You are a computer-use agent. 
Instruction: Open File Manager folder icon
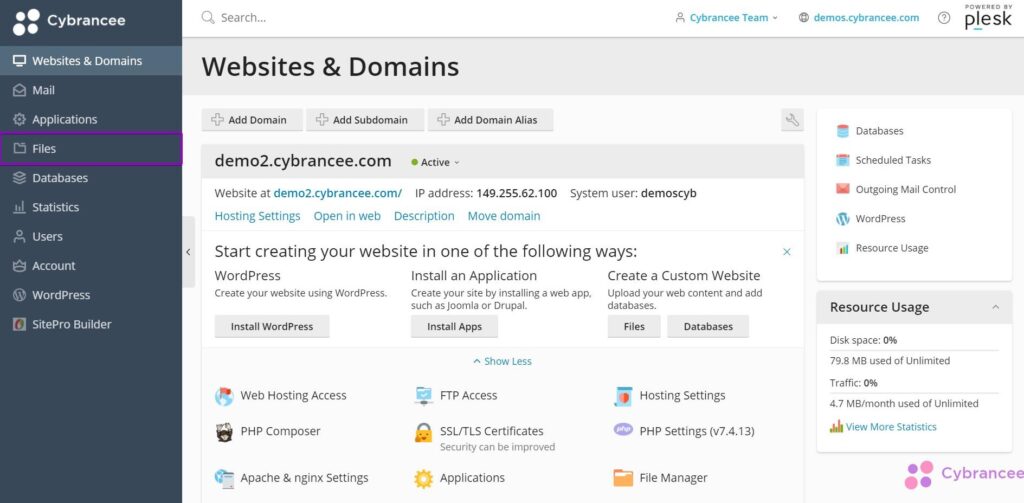(624, 478)
